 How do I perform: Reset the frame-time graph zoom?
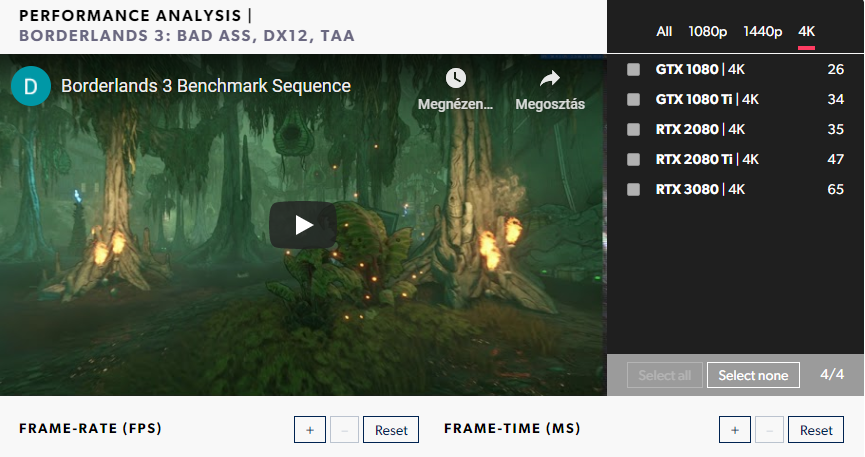pyautogui.click(x=816, y=430)
